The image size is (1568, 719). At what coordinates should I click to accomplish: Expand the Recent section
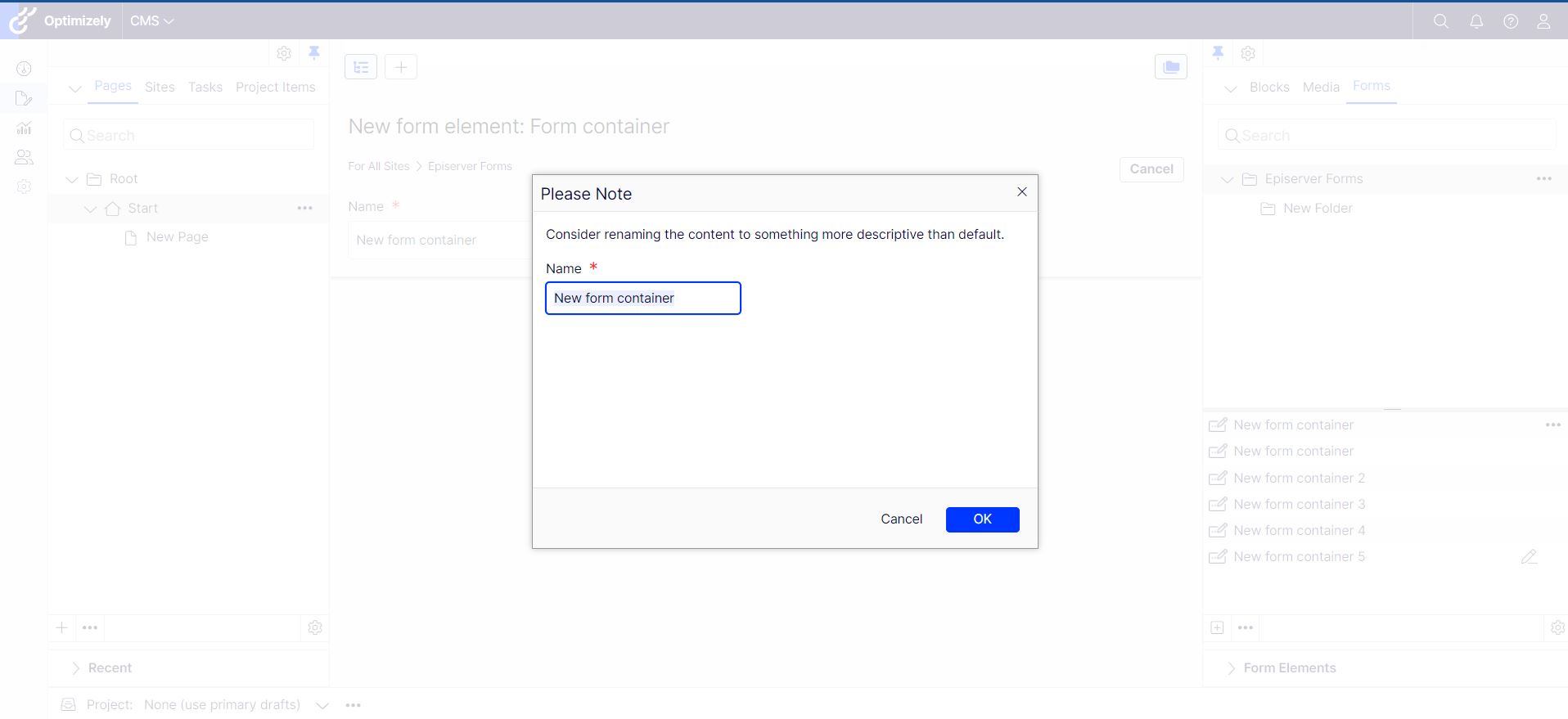point(75,668)
